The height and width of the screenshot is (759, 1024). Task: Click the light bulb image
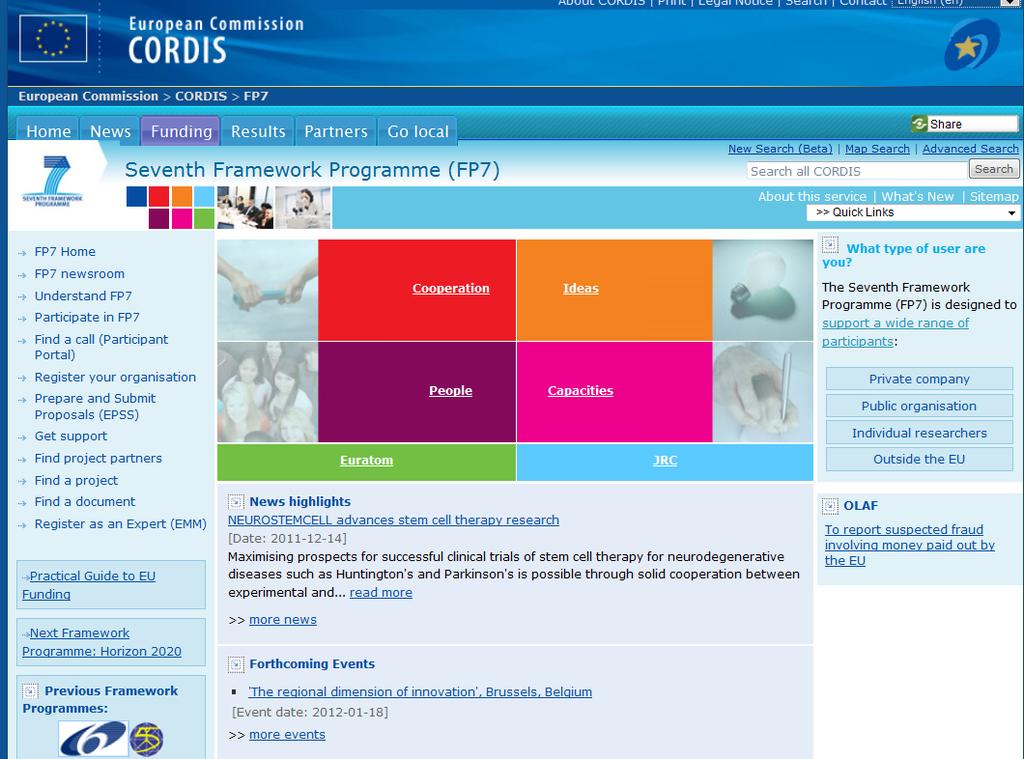pos(763,290)
